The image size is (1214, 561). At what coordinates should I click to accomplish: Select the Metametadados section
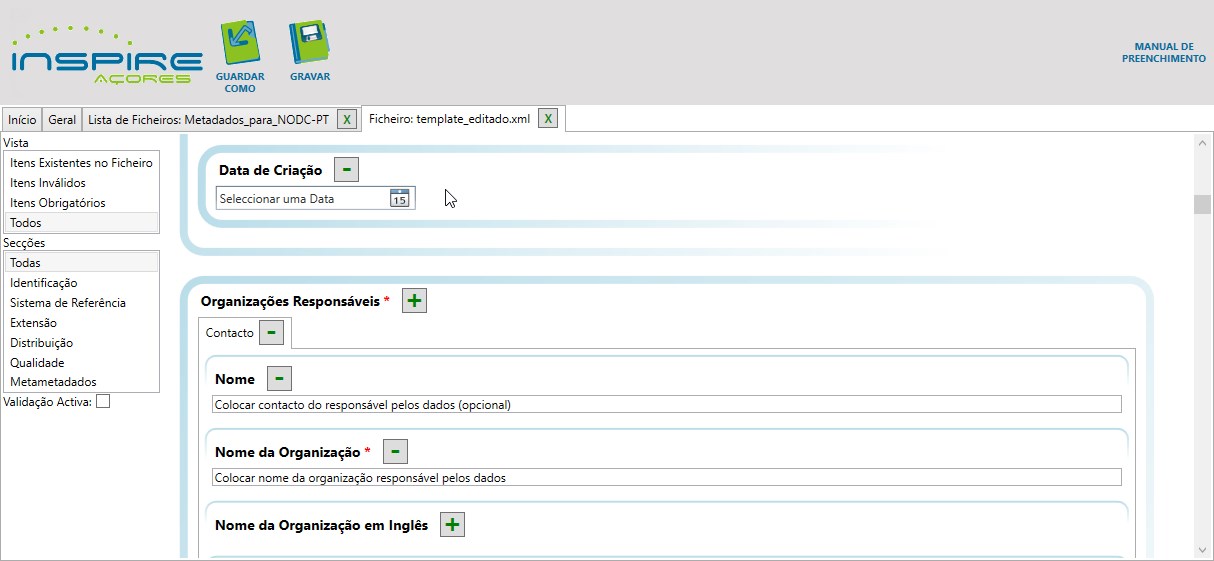click(x=53, y=382)
